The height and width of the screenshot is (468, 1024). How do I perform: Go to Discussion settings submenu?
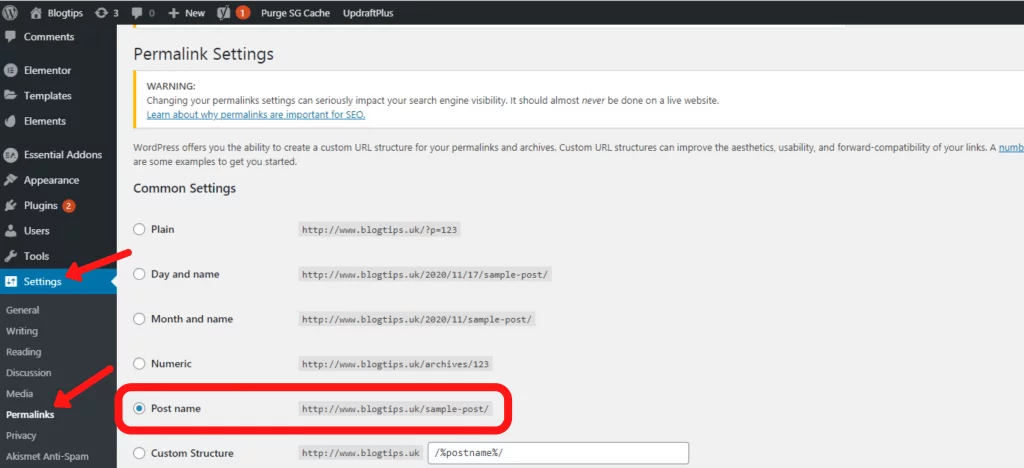(x=28, y=373)
